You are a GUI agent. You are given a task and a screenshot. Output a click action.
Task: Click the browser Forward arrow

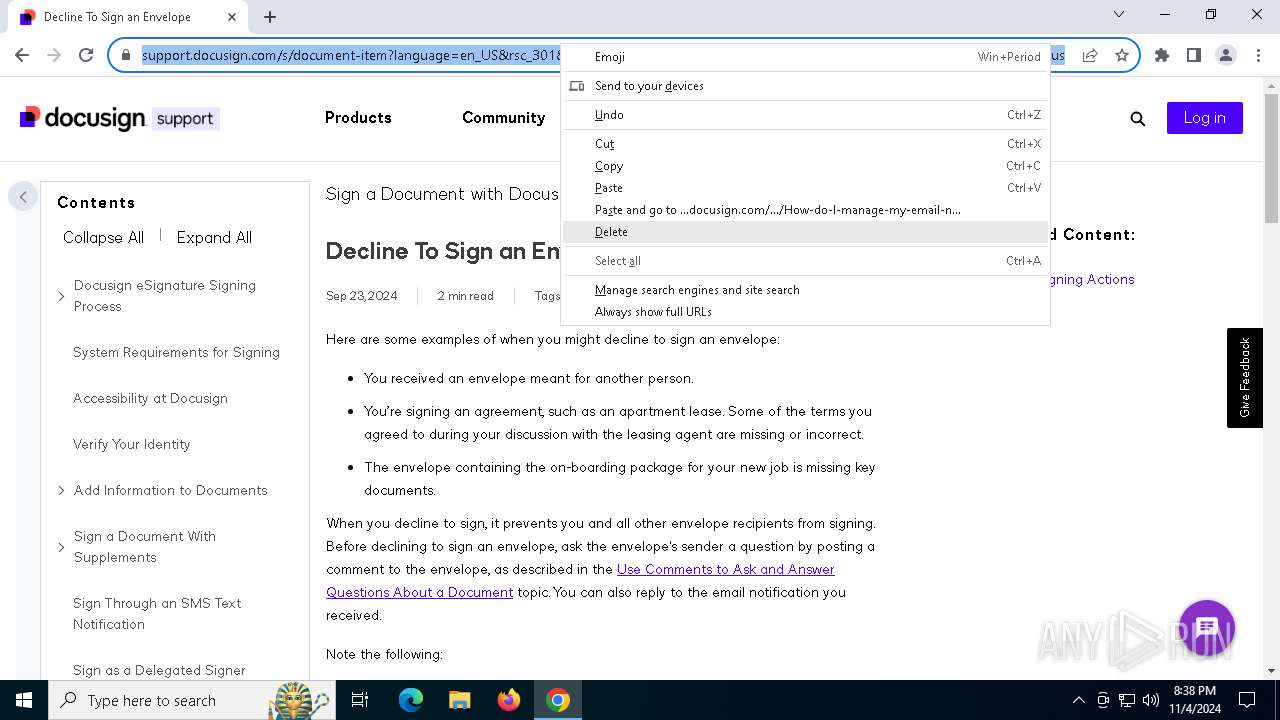54,55
